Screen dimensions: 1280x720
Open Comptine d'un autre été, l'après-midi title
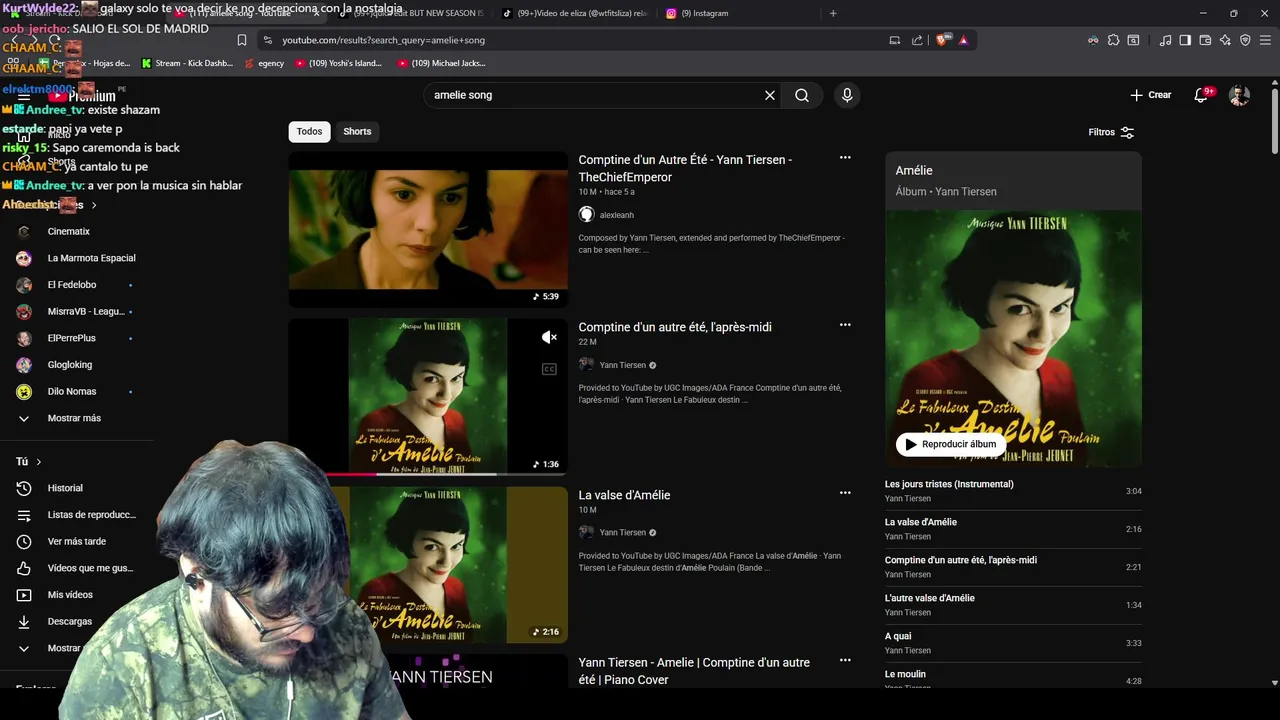click(x=675, y=327)
